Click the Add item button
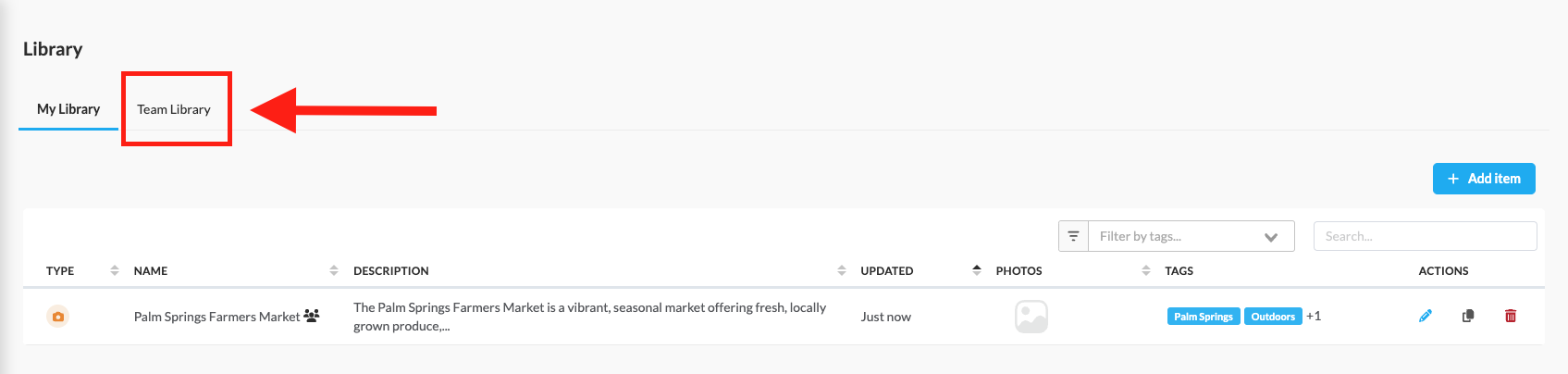This screenshot has height=374, width=1568. (x=1484, y=179)
